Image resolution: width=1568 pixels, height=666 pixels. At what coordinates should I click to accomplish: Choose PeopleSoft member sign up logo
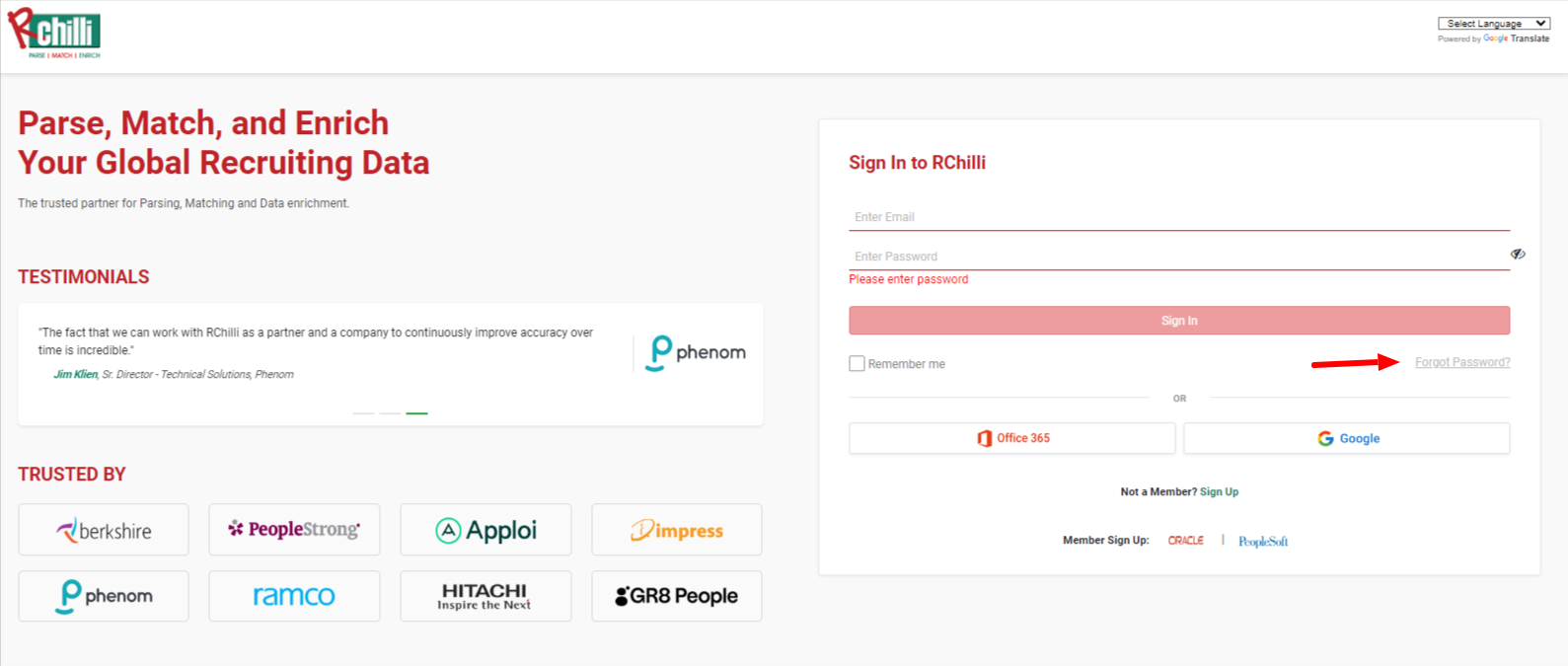click(x=1263, y=541)
